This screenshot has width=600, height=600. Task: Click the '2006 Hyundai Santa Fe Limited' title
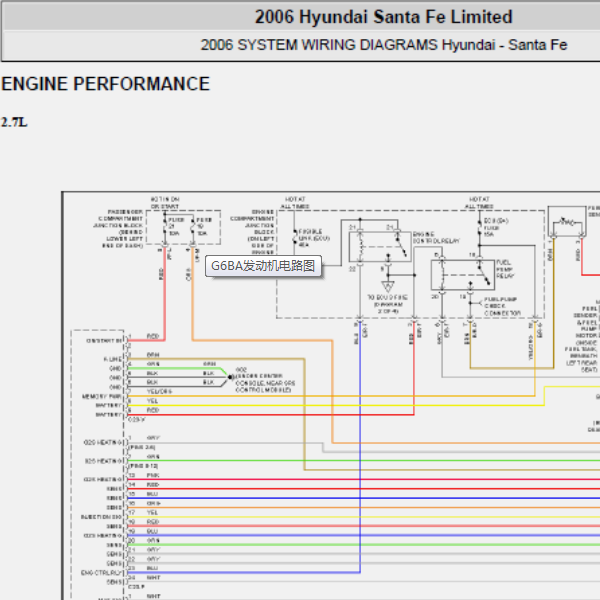pos(383,17)
